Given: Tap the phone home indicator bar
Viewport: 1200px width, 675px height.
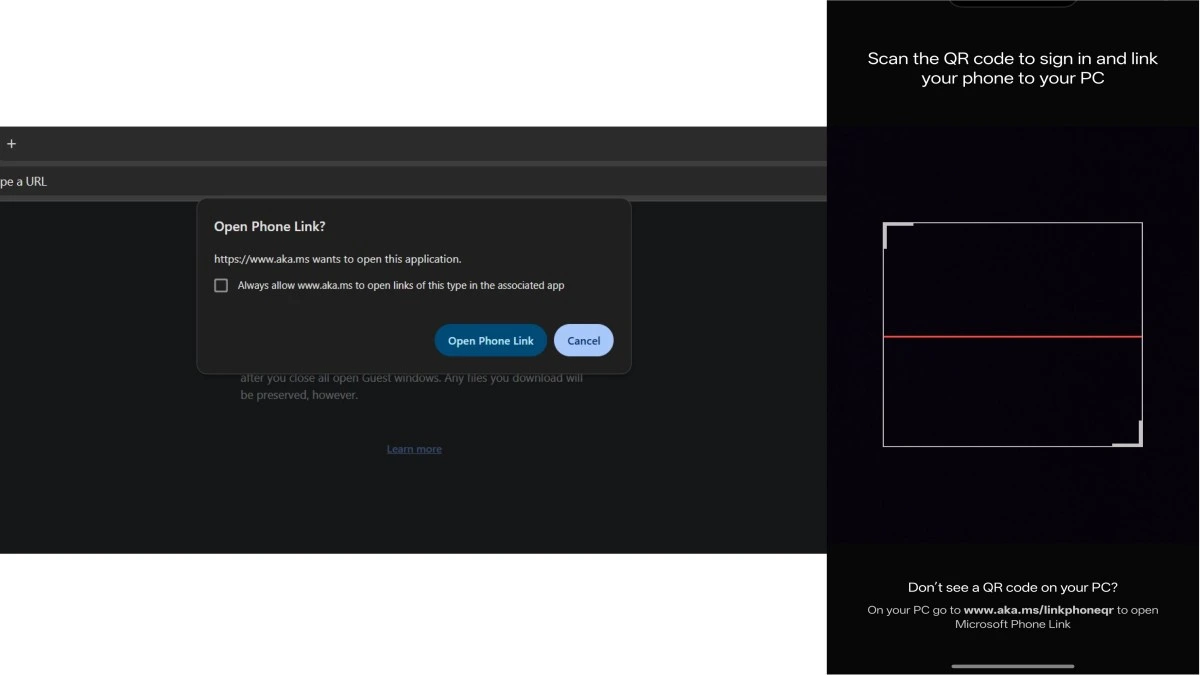Looking at the screenshot, I should [x=1012, y=666].
